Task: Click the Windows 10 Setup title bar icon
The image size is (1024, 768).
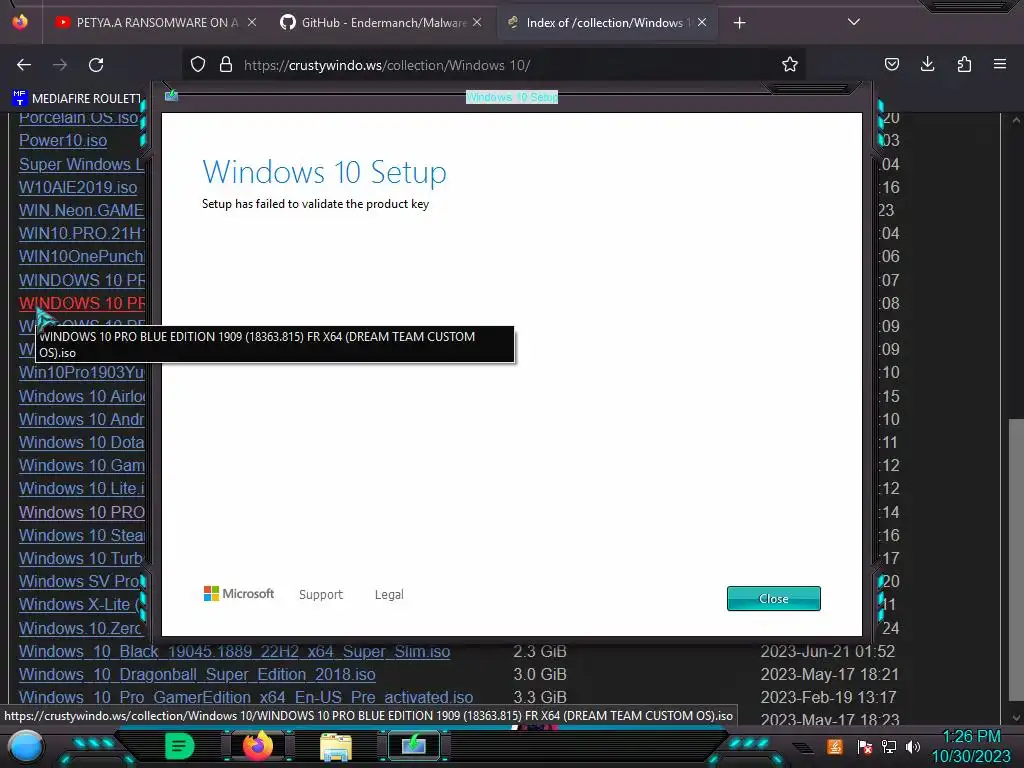Action: click(171, 96)
